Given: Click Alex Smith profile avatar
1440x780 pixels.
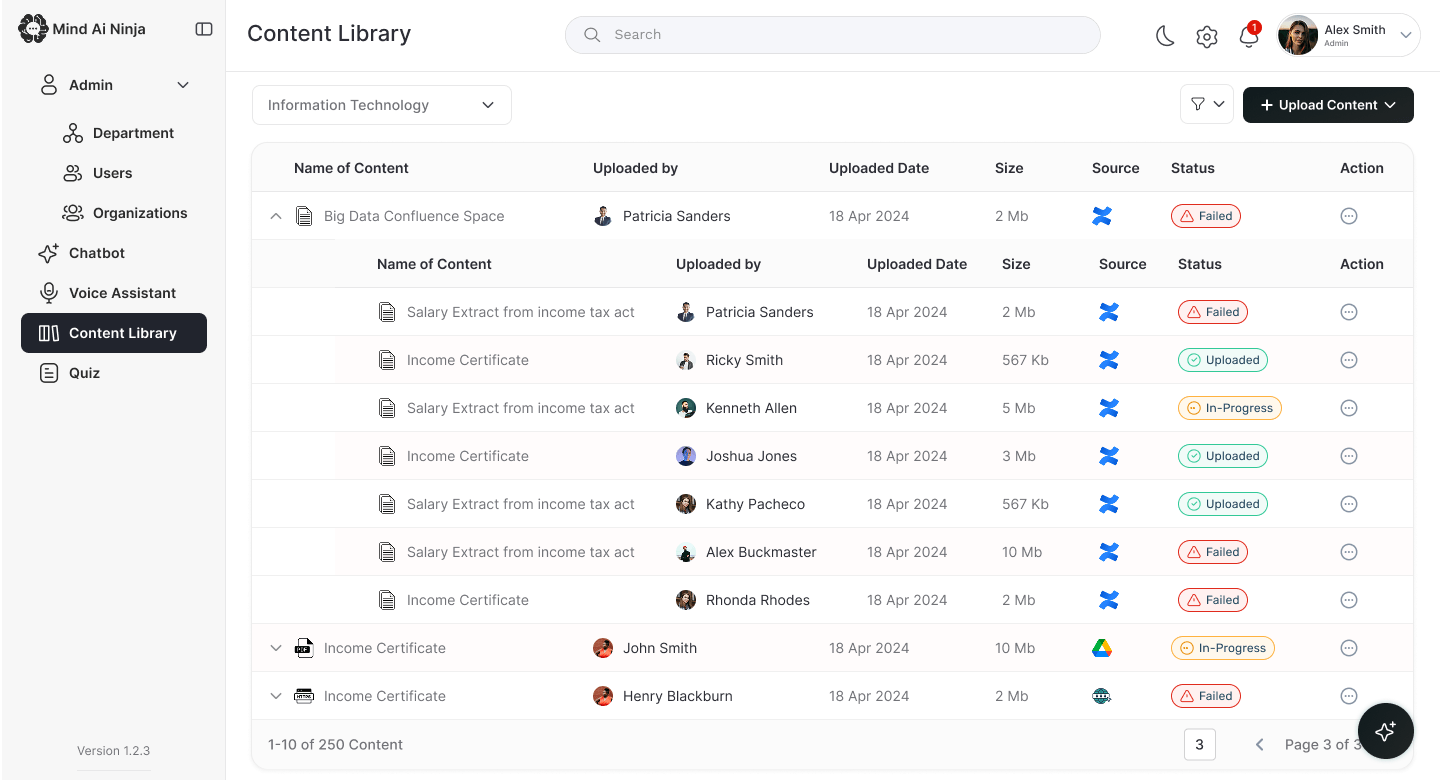Looking at the screenshot, I should tap(1298, 35).
